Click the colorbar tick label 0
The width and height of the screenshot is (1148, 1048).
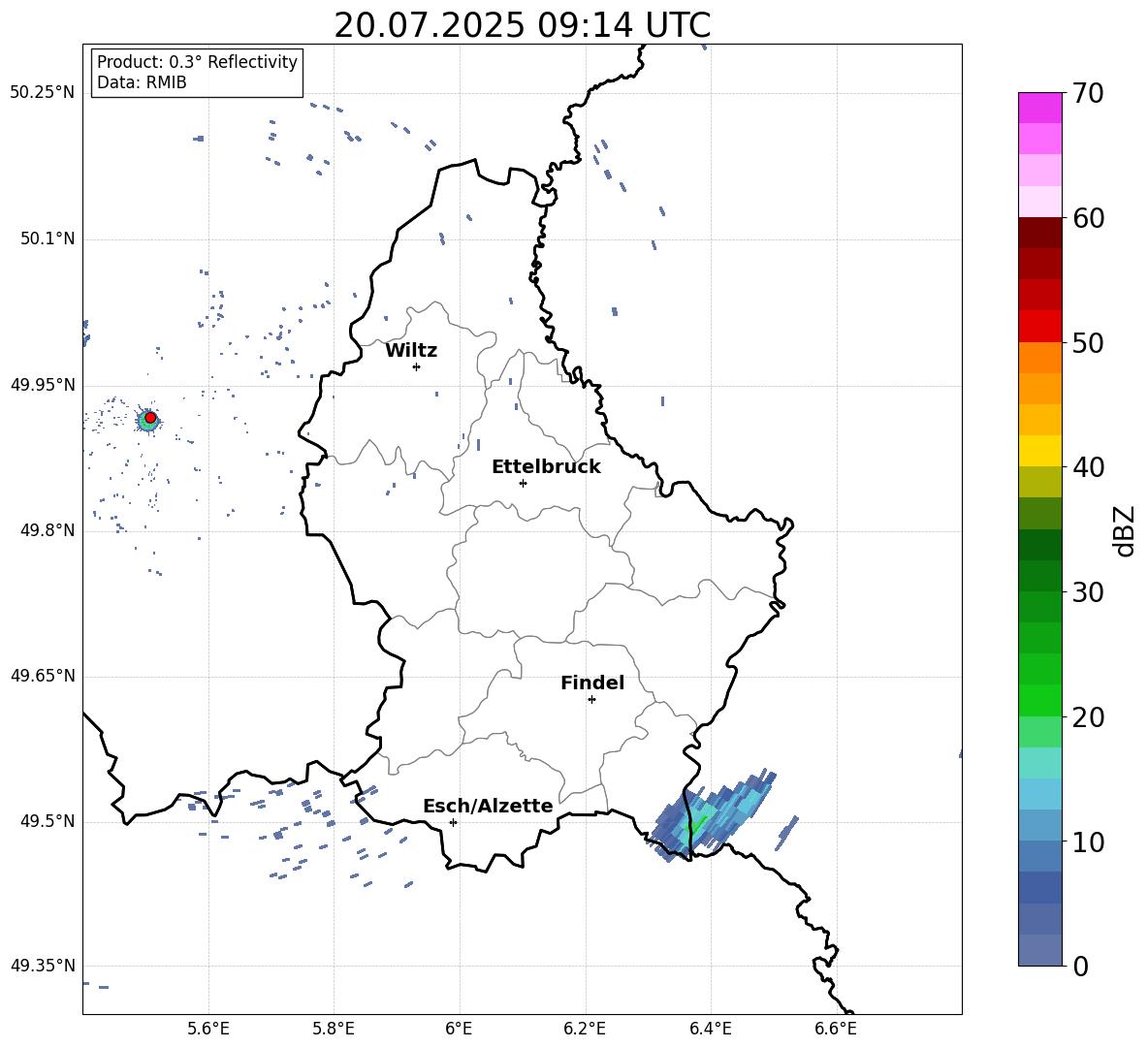tap(1080, 966)
